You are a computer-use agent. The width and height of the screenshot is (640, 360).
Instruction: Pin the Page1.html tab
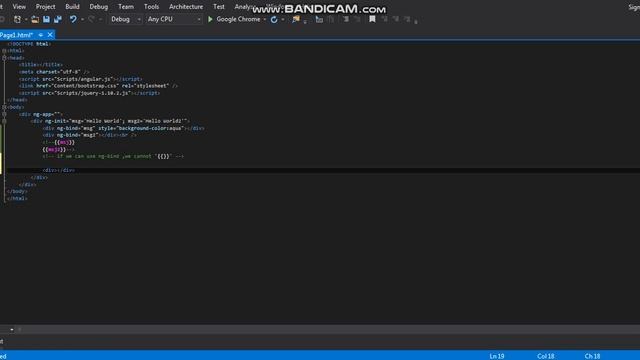[40, 35]
